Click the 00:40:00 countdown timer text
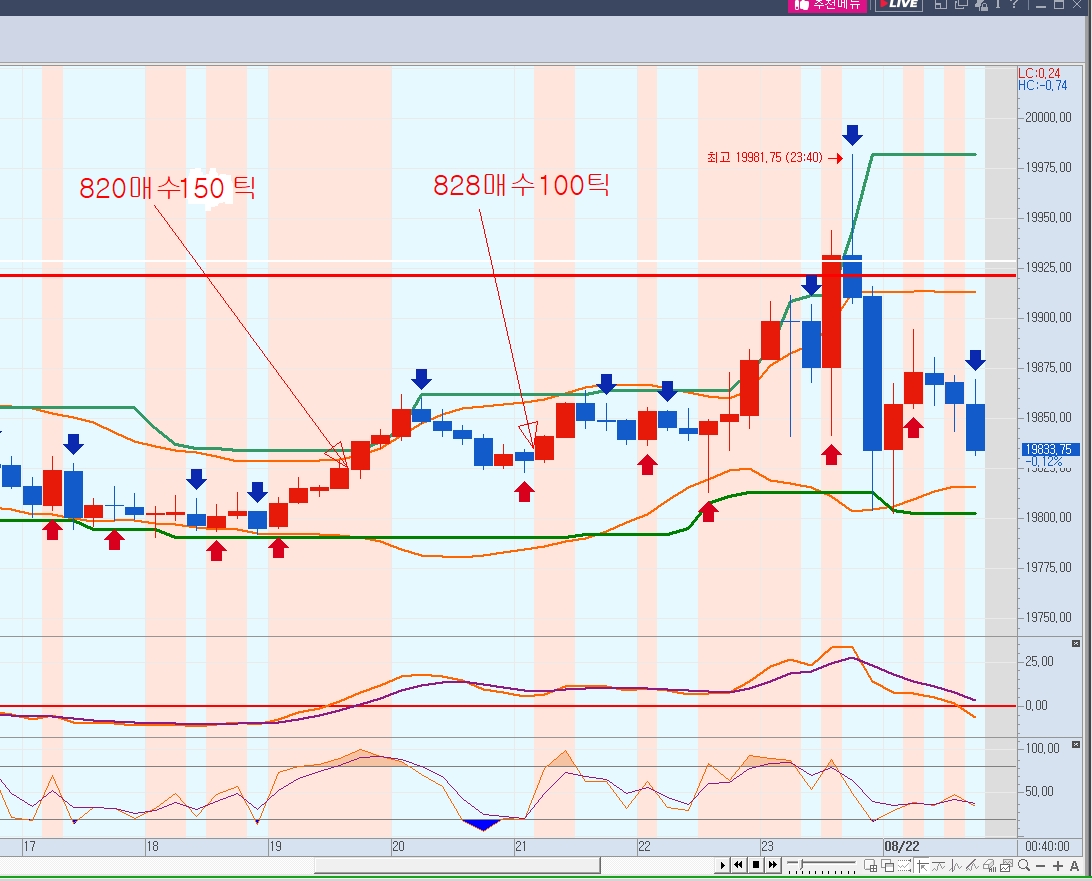 click(1047, 846)
